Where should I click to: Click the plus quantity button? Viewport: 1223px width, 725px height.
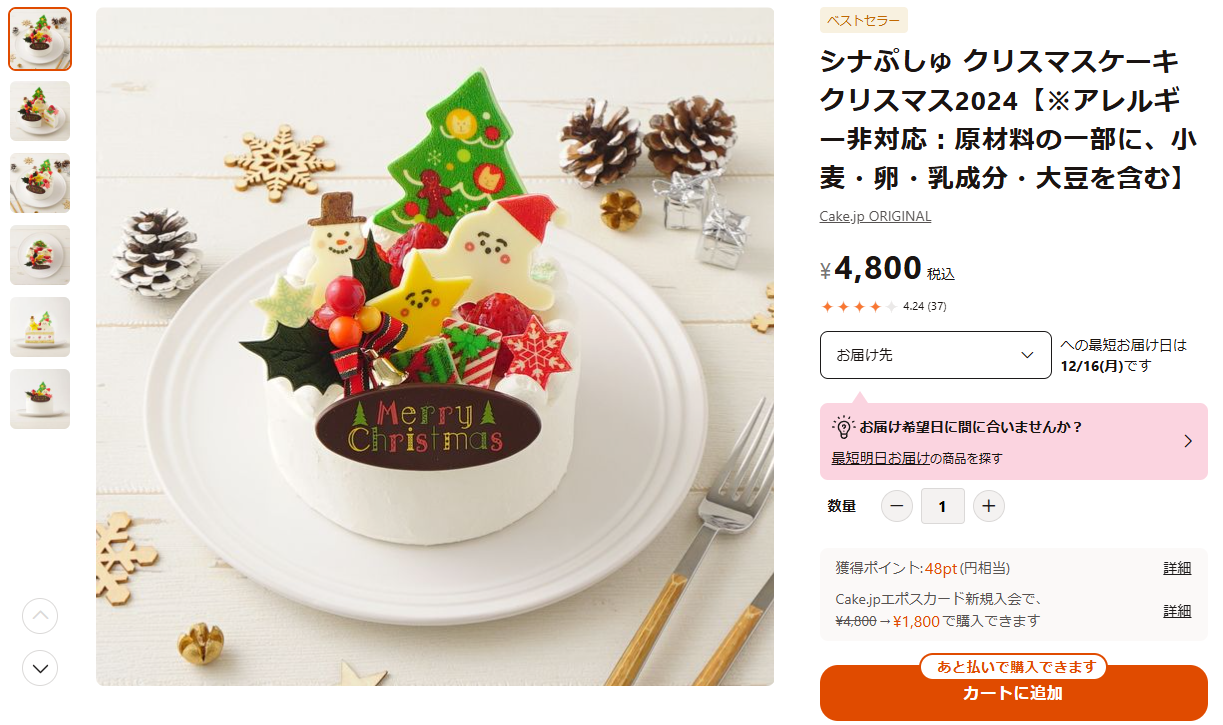point(988,506)
